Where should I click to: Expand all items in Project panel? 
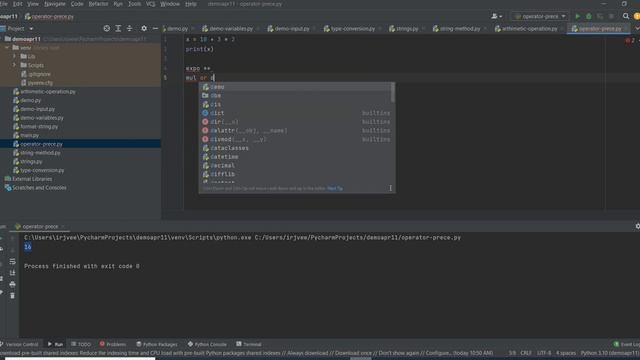point(118,29)
